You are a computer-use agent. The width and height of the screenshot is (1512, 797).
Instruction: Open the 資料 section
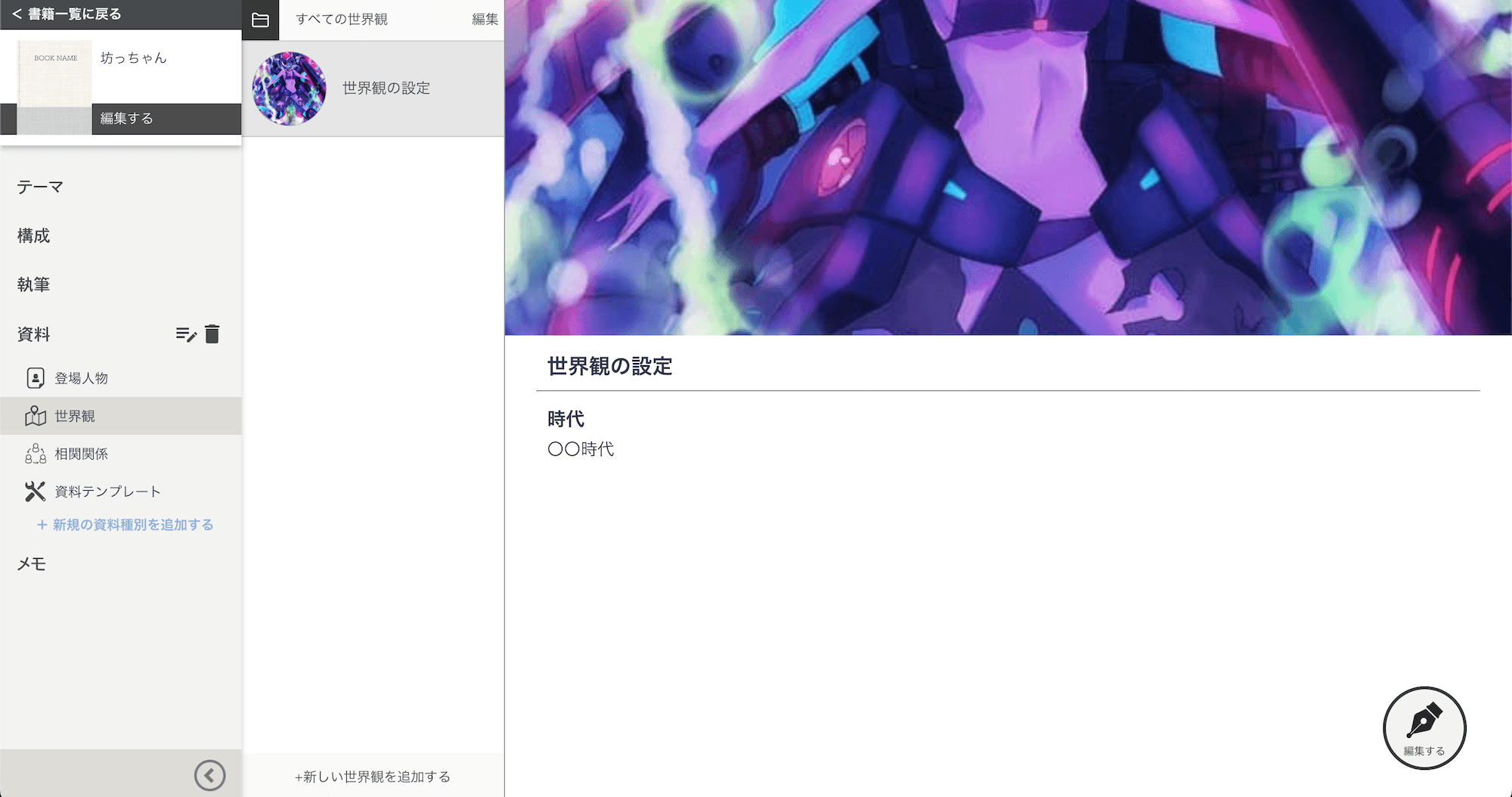tap(33, 334)
